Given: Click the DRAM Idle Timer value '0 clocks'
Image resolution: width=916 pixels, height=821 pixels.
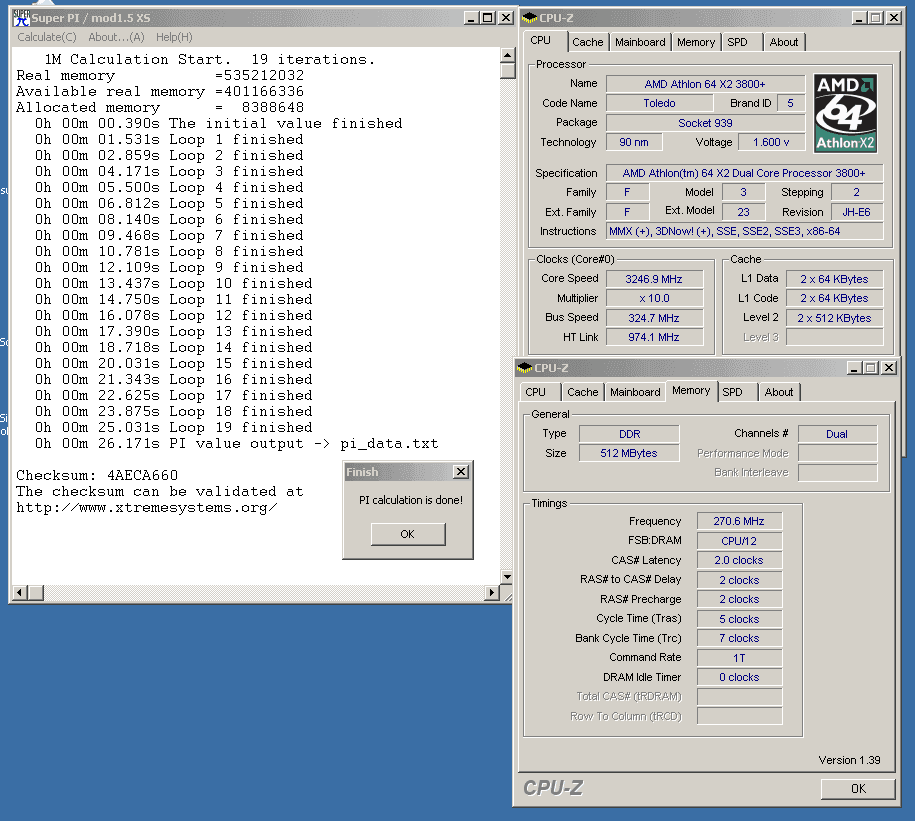Looking at the screenshot, I should point(739,678).
